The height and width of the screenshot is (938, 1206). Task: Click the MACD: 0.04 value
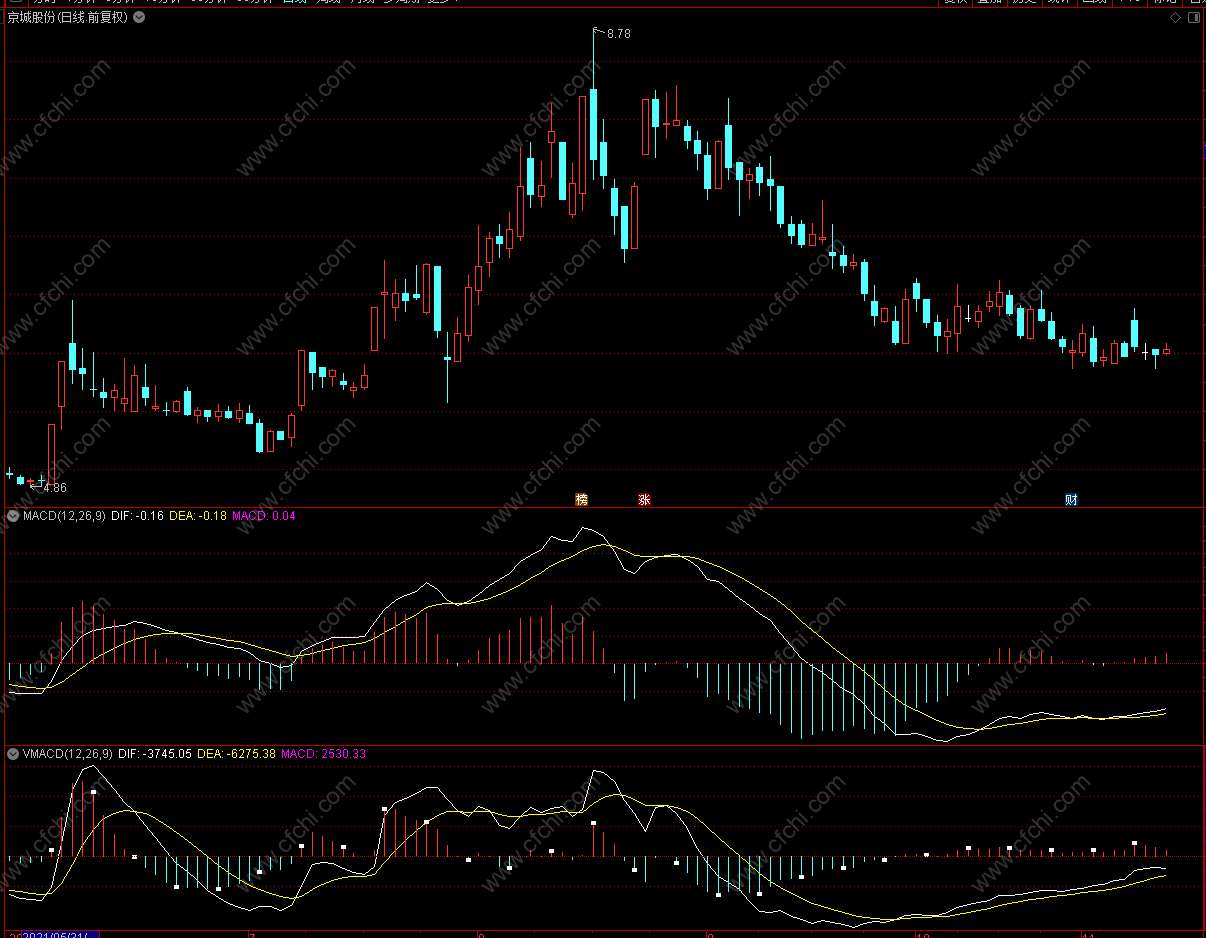(x=264, y=516)
